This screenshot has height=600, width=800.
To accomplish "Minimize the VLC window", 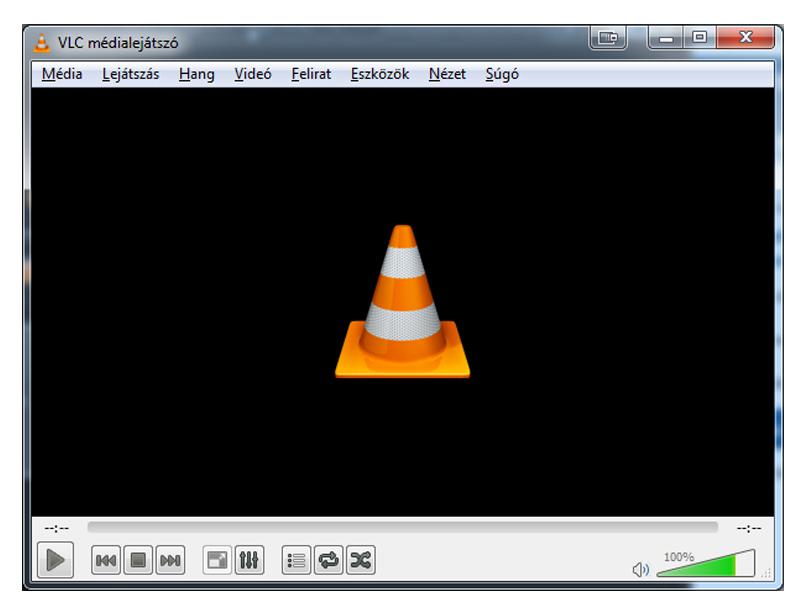I will tap(665, 38).
